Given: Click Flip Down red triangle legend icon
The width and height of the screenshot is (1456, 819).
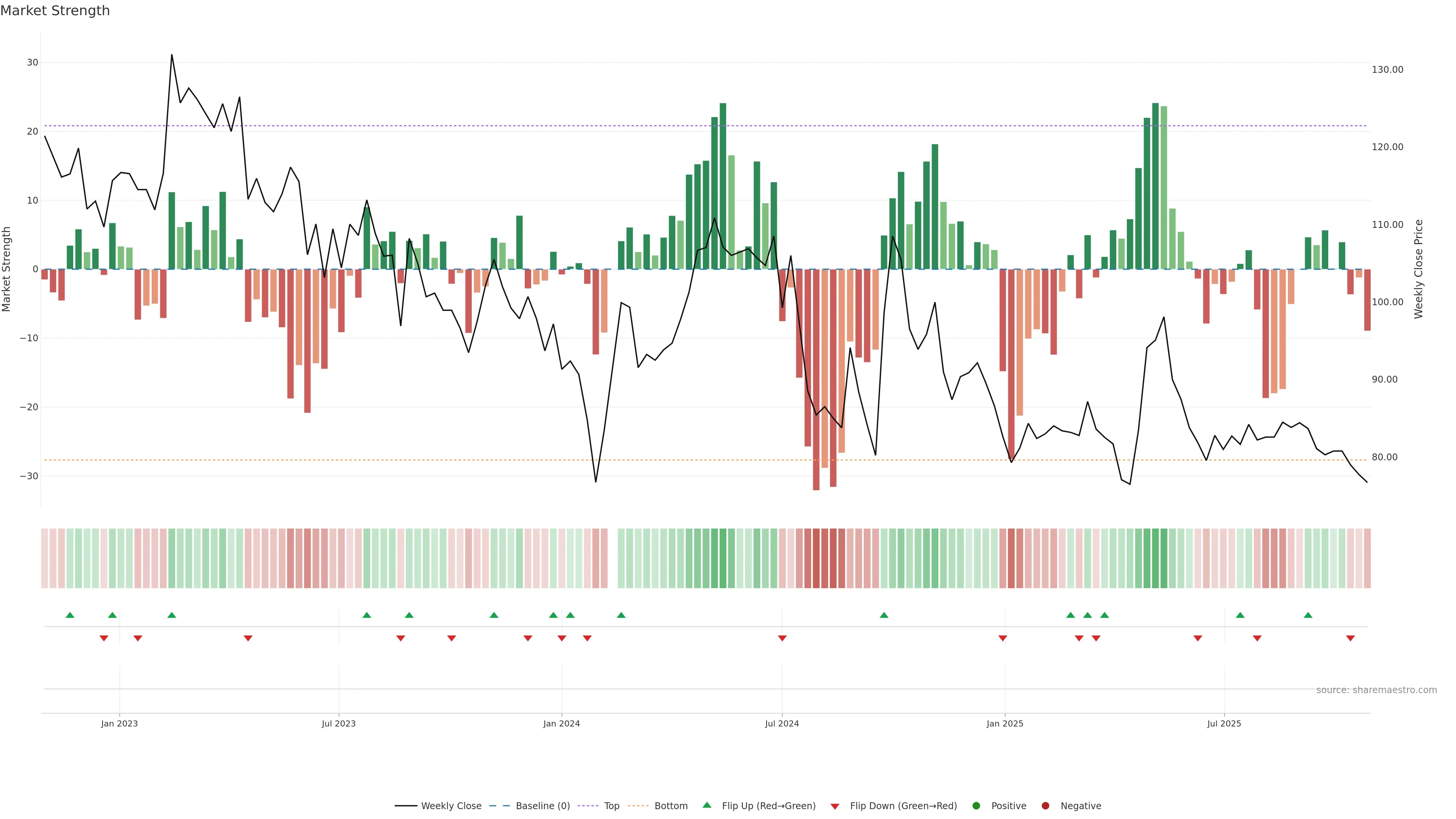Looking at the screenshot, I should [835, 806].
